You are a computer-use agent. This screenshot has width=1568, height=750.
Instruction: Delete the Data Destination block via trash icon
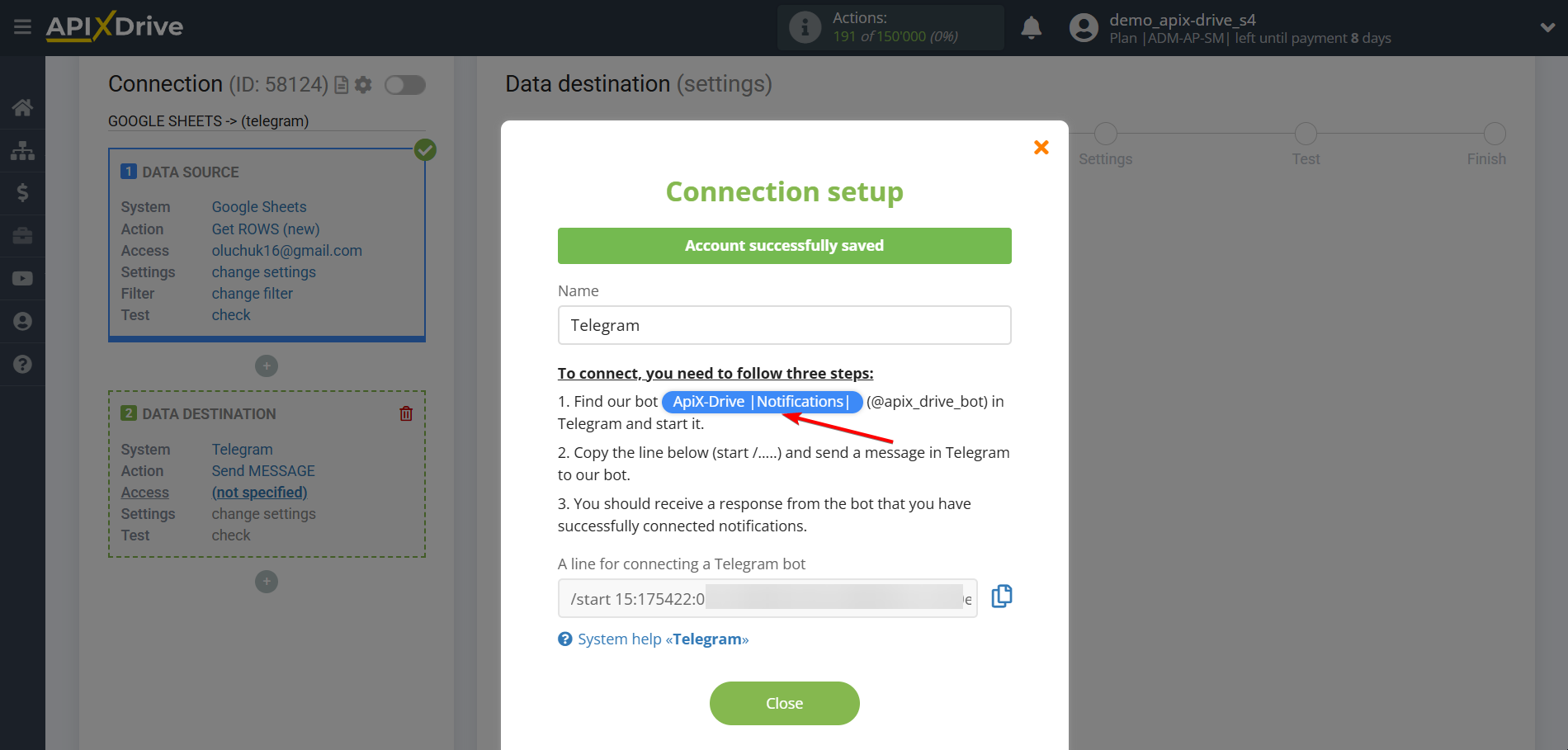tap(406, 413)
